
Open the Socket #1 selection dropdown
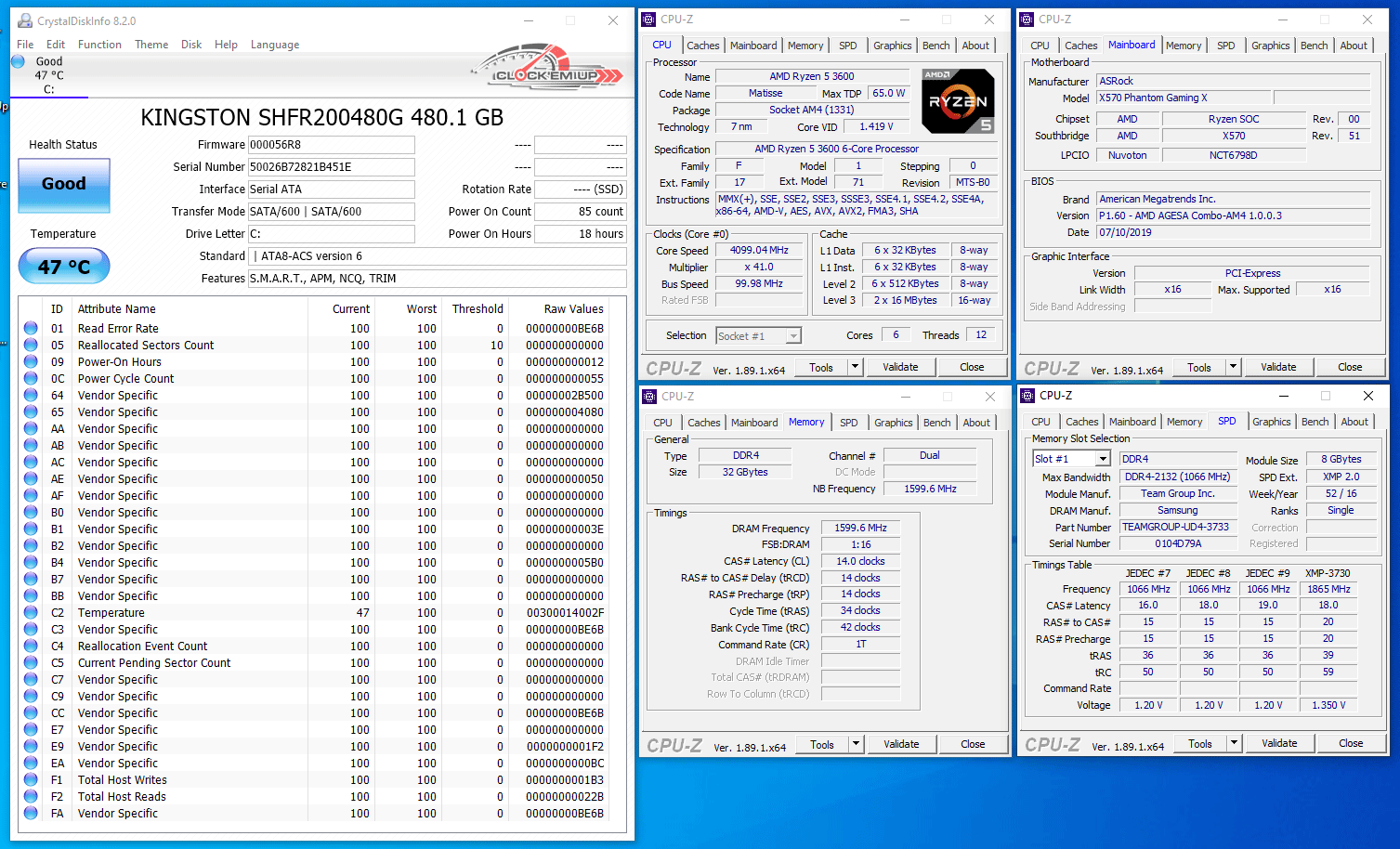(792, 336)
